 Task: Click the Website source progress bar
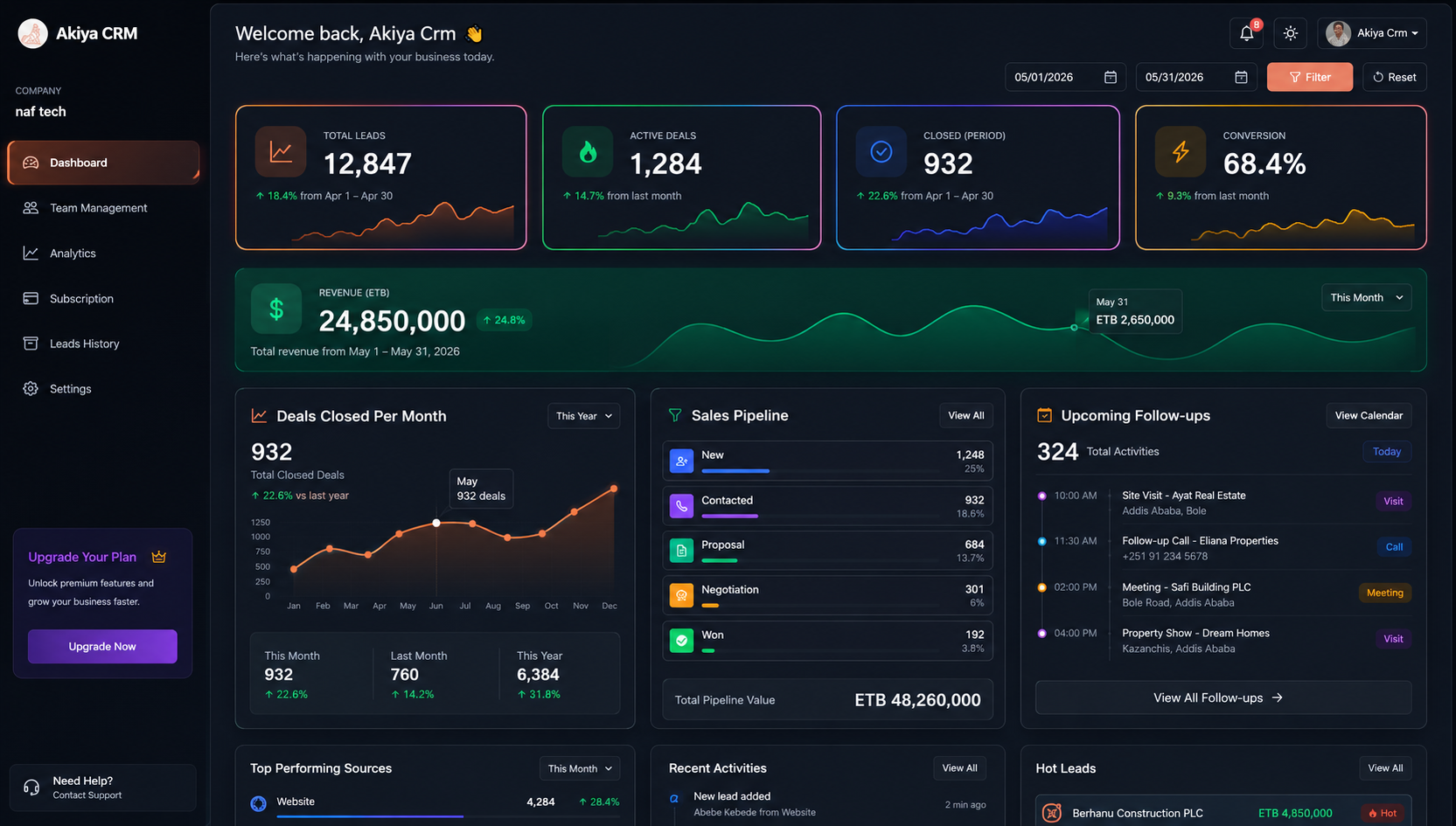[449, 816]
